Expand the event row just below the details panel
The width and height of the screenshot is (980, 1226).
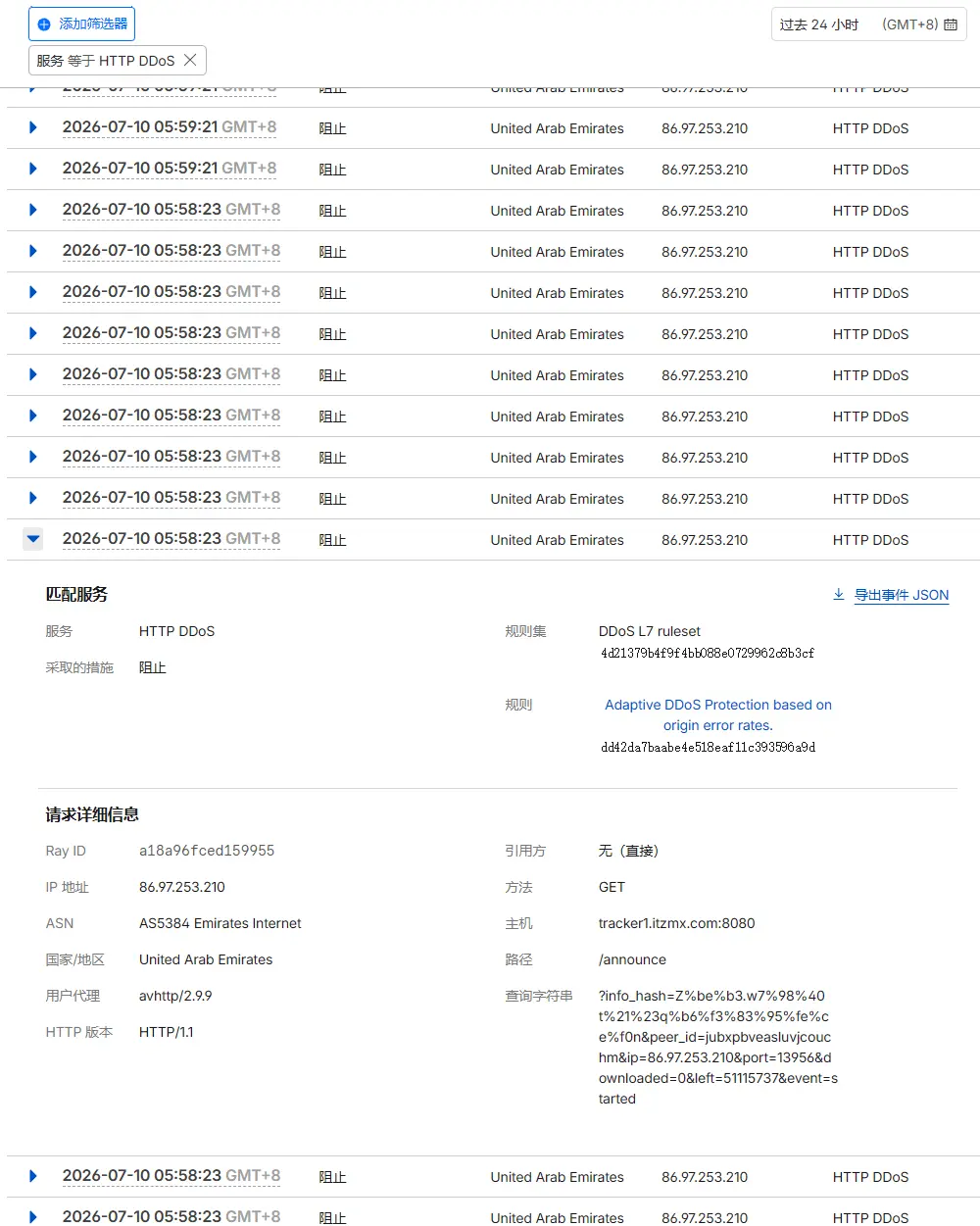[x=33, y=1176]
